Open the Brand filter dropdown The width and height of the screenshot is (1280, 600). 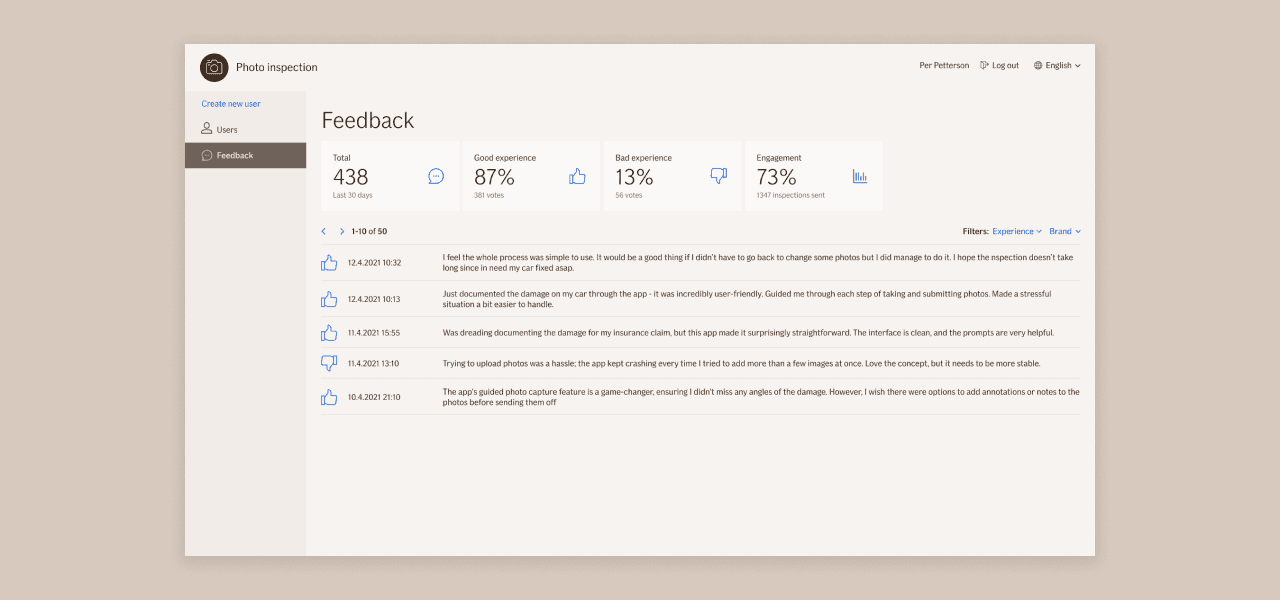1065,231
